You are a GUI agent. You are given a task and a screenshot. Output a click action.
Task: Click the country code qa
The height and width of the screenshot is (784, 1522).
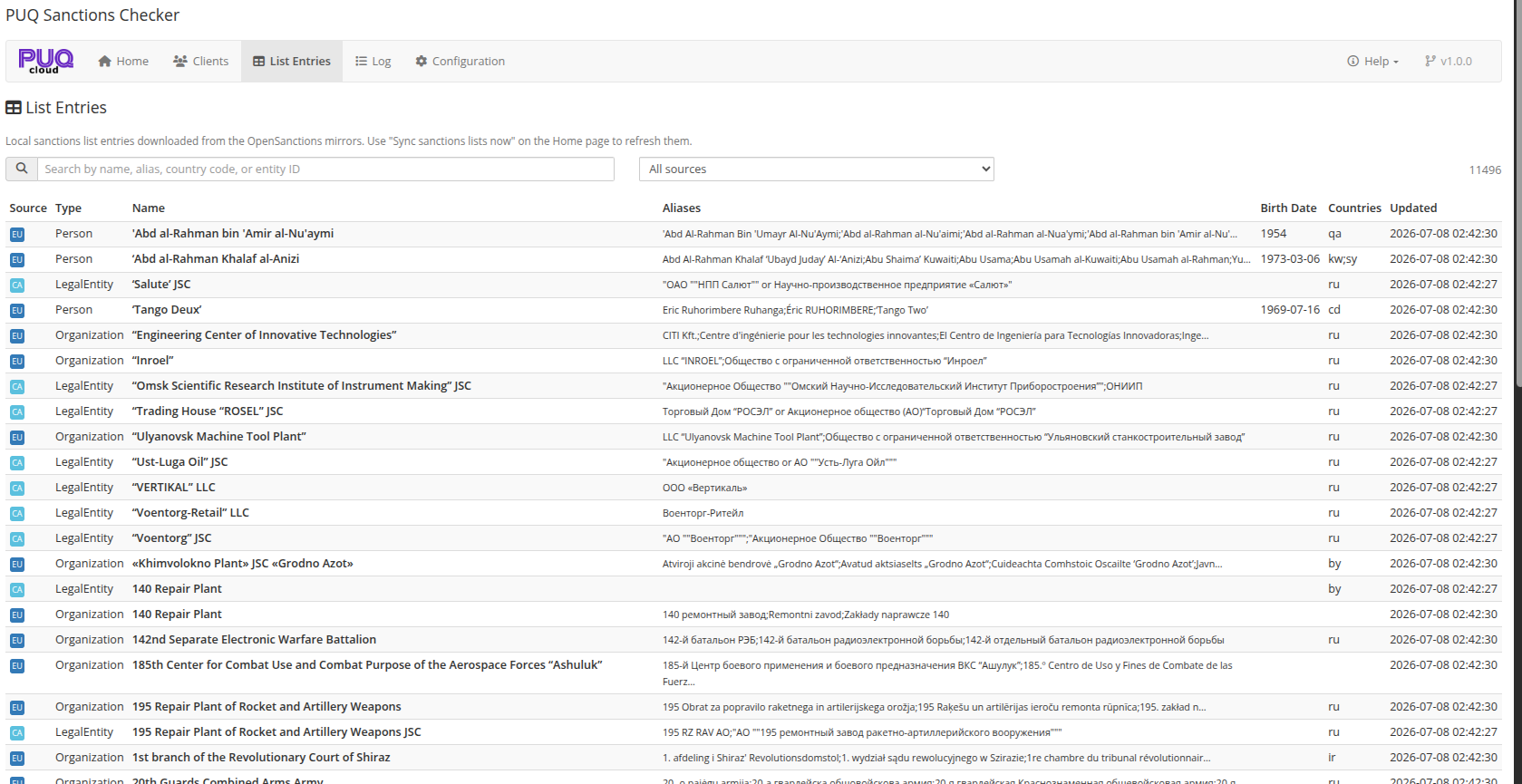[x=1334, y=233]
